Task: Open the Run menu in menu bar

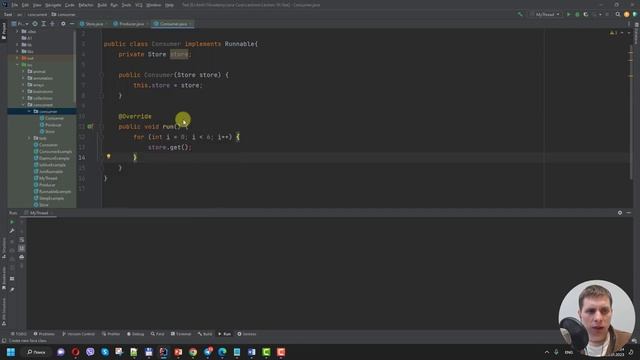Action: (x=114, y=5)
